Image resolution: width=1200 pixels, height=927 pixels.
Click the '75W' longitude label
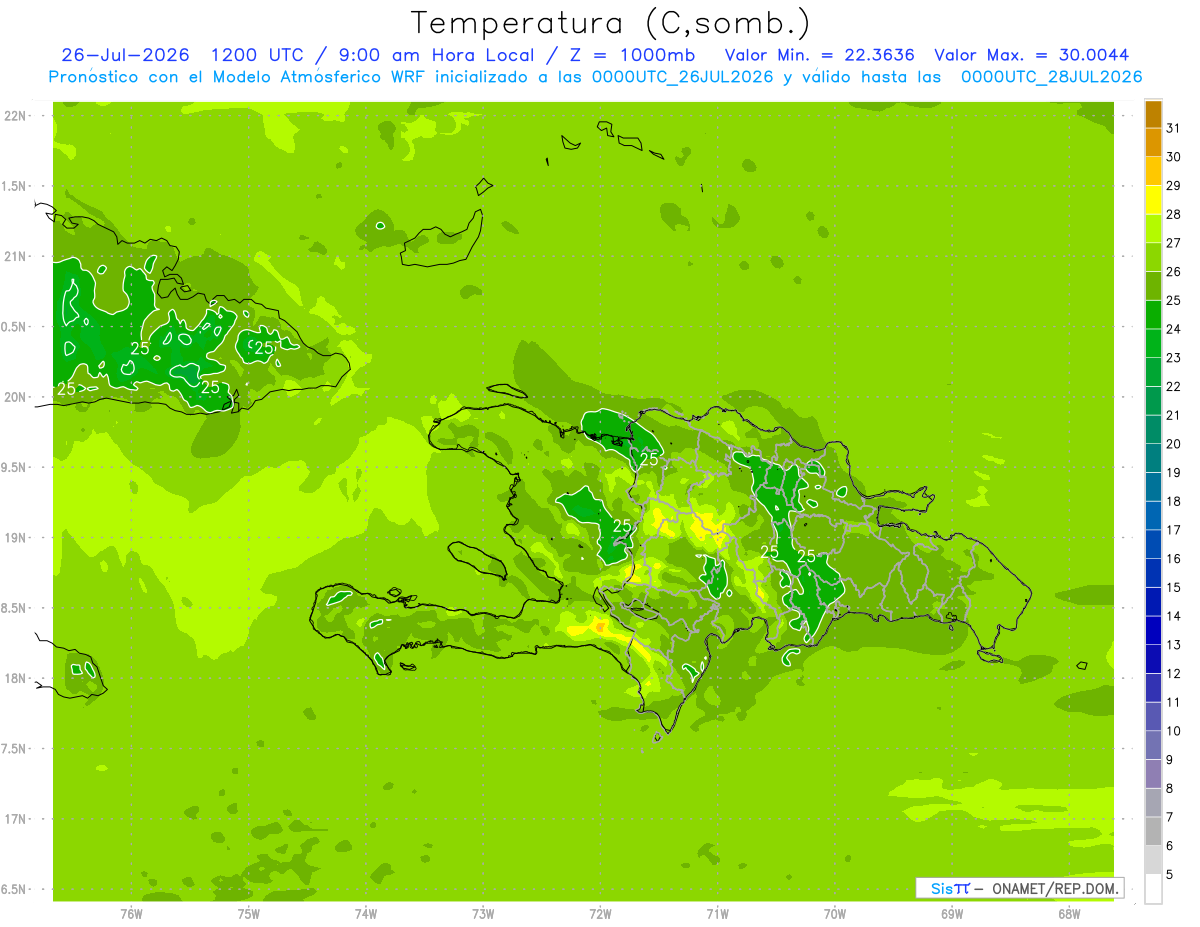249,914
